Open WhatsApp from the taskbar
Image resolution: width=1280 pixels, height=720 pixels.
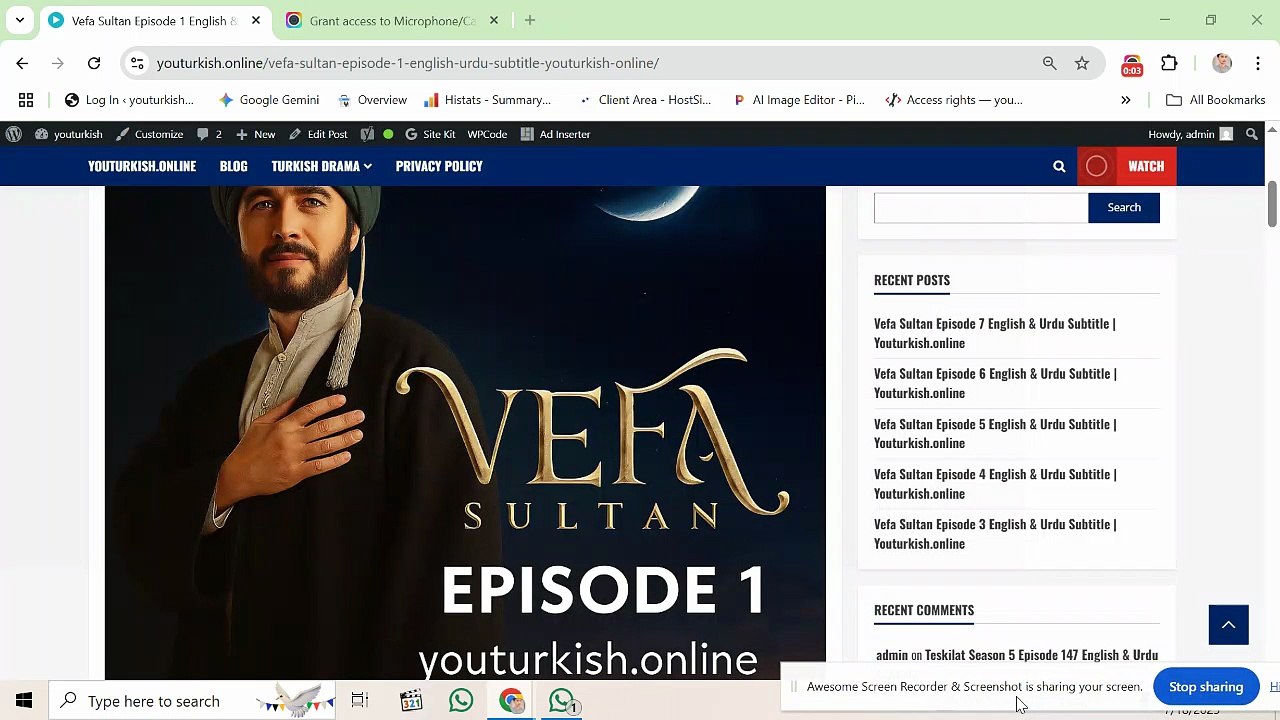pyautogui.click(x=461, y=701)
